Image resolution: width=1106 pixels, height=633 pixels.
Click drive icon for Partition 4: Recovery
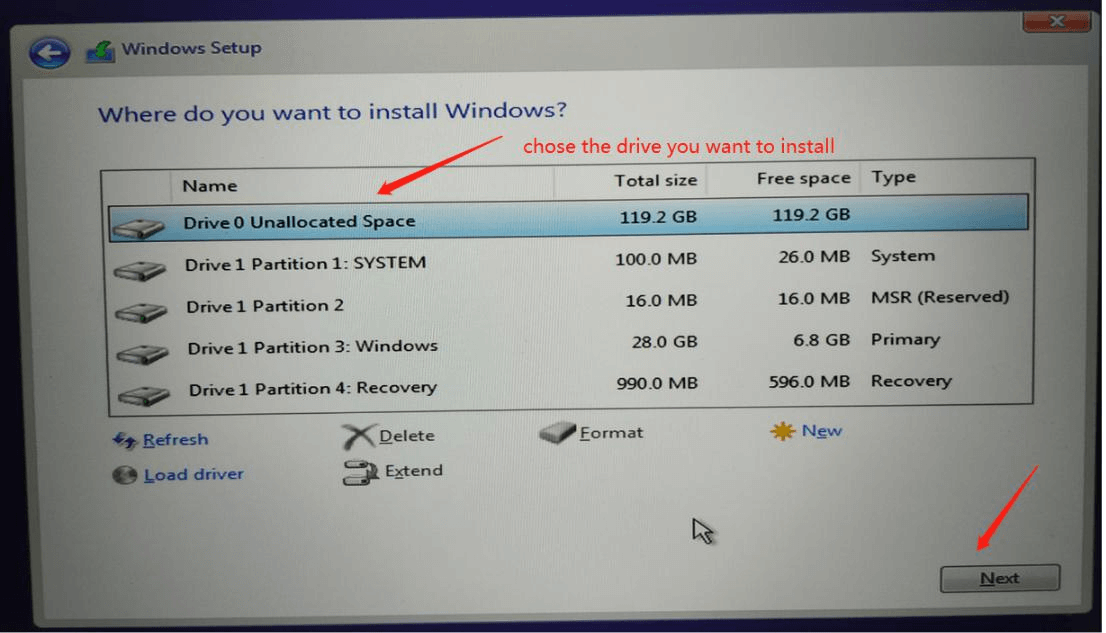(144, 395)
